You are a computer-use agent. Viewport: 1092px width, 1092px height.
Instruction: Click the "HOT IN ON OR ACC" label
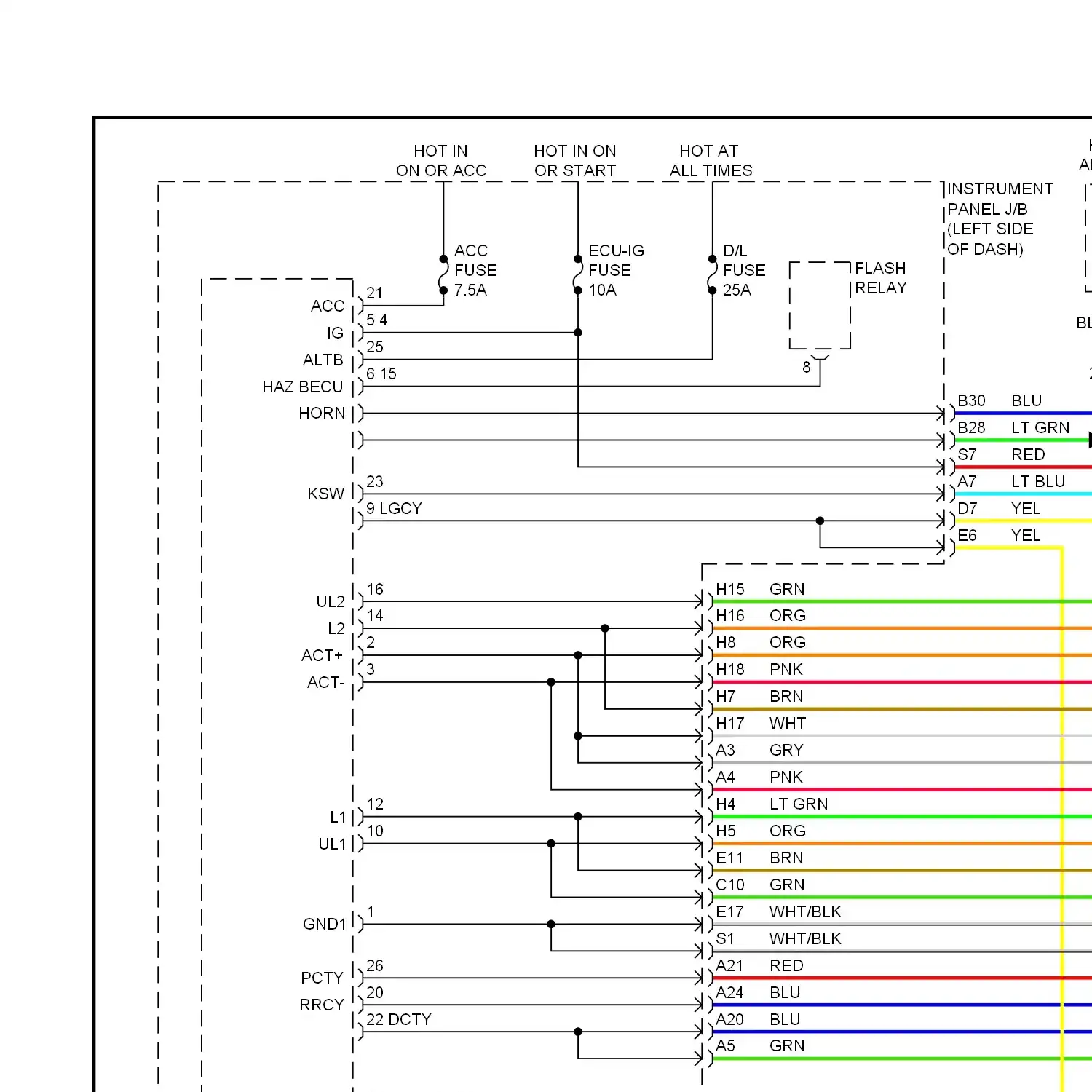441,161
